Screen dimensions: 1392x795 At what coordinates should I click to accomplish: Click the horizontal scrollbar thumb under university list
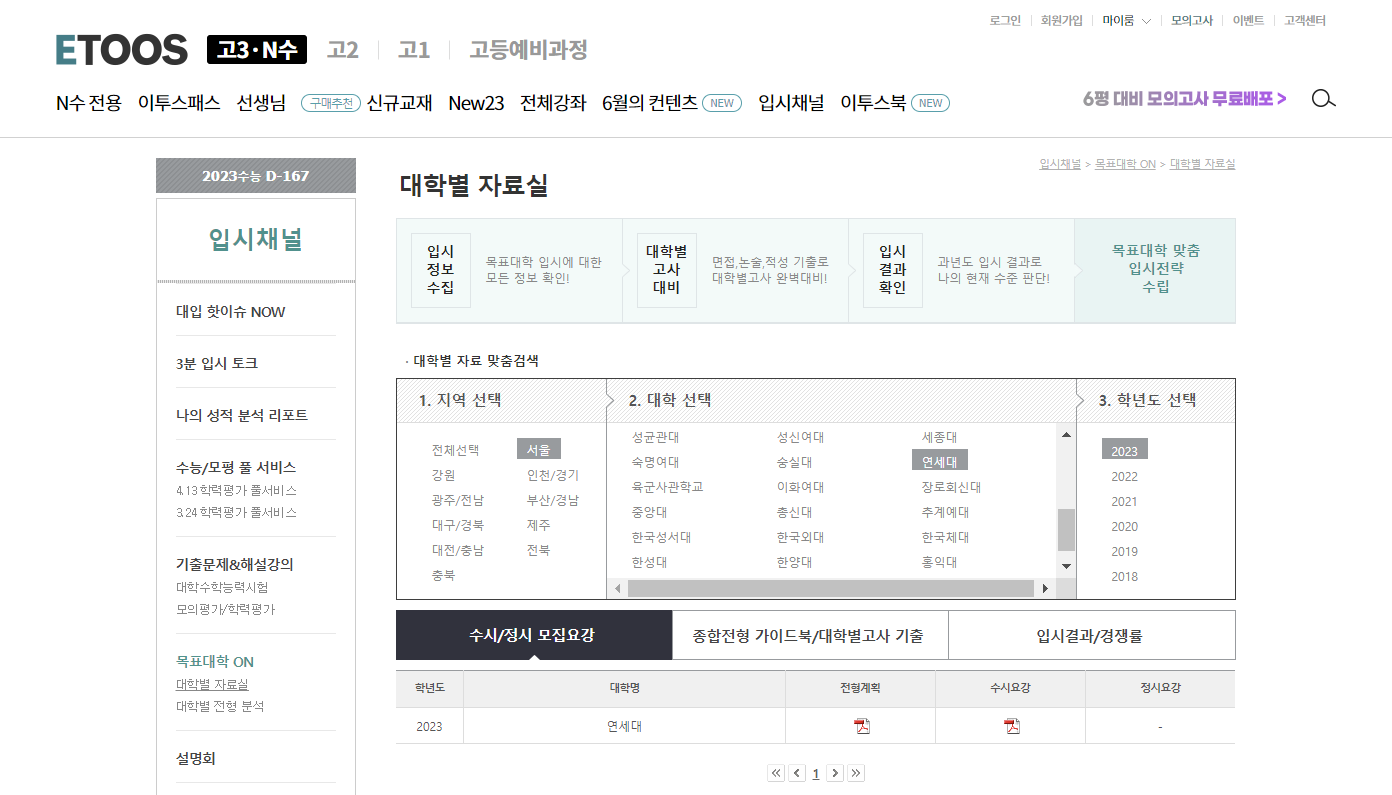coord(830,588)
